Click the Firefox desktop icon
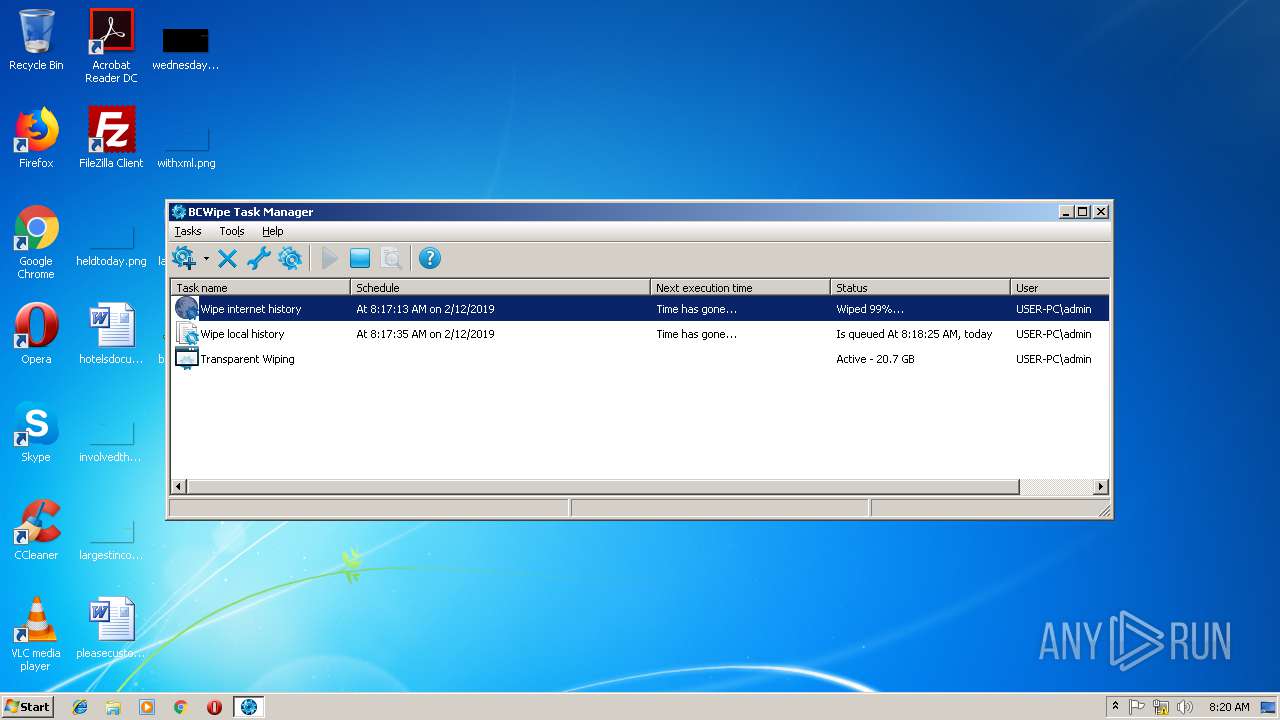The height and width of the screenshot is (720, 1280). (36, 138)
